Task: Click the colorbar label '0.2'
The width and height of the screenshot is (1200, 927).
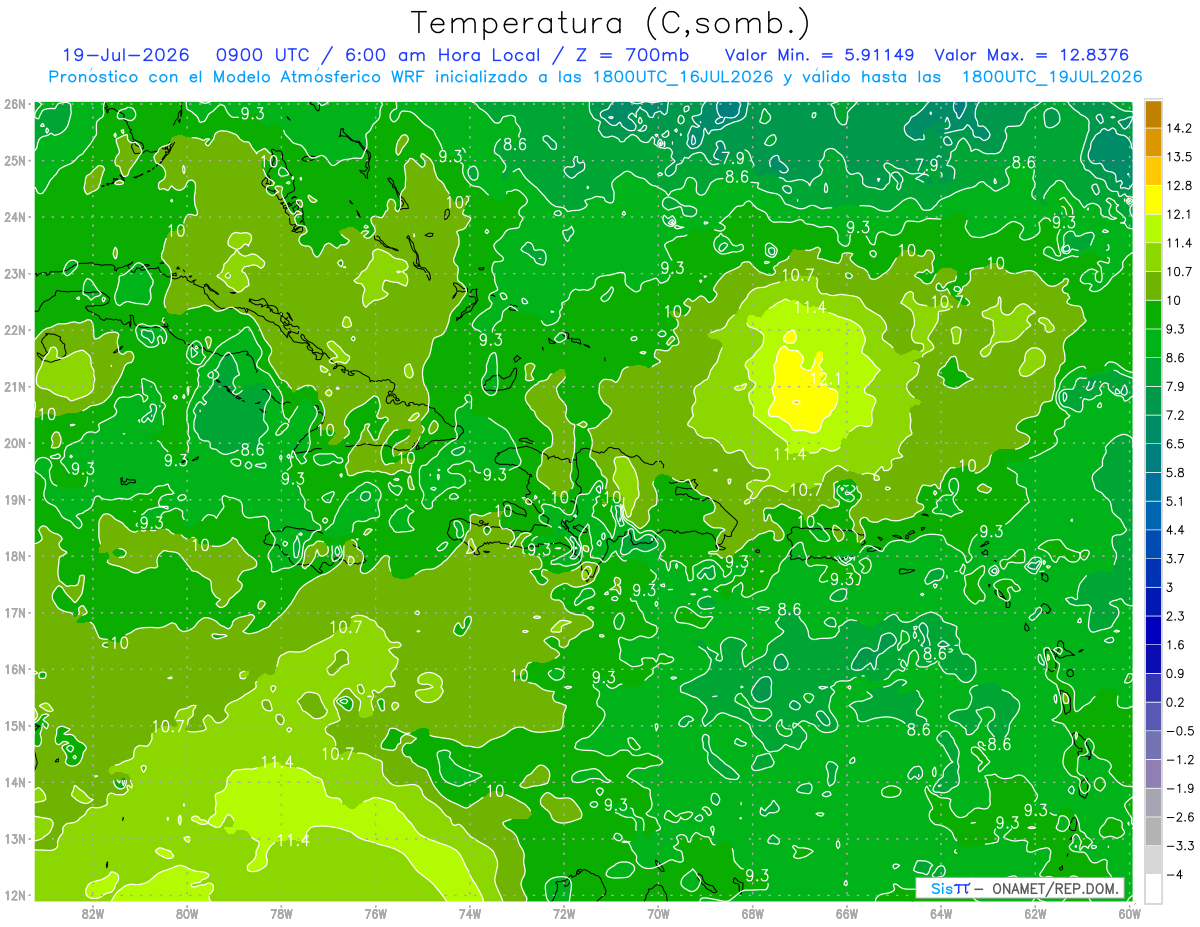Action: coord(1175,701)
